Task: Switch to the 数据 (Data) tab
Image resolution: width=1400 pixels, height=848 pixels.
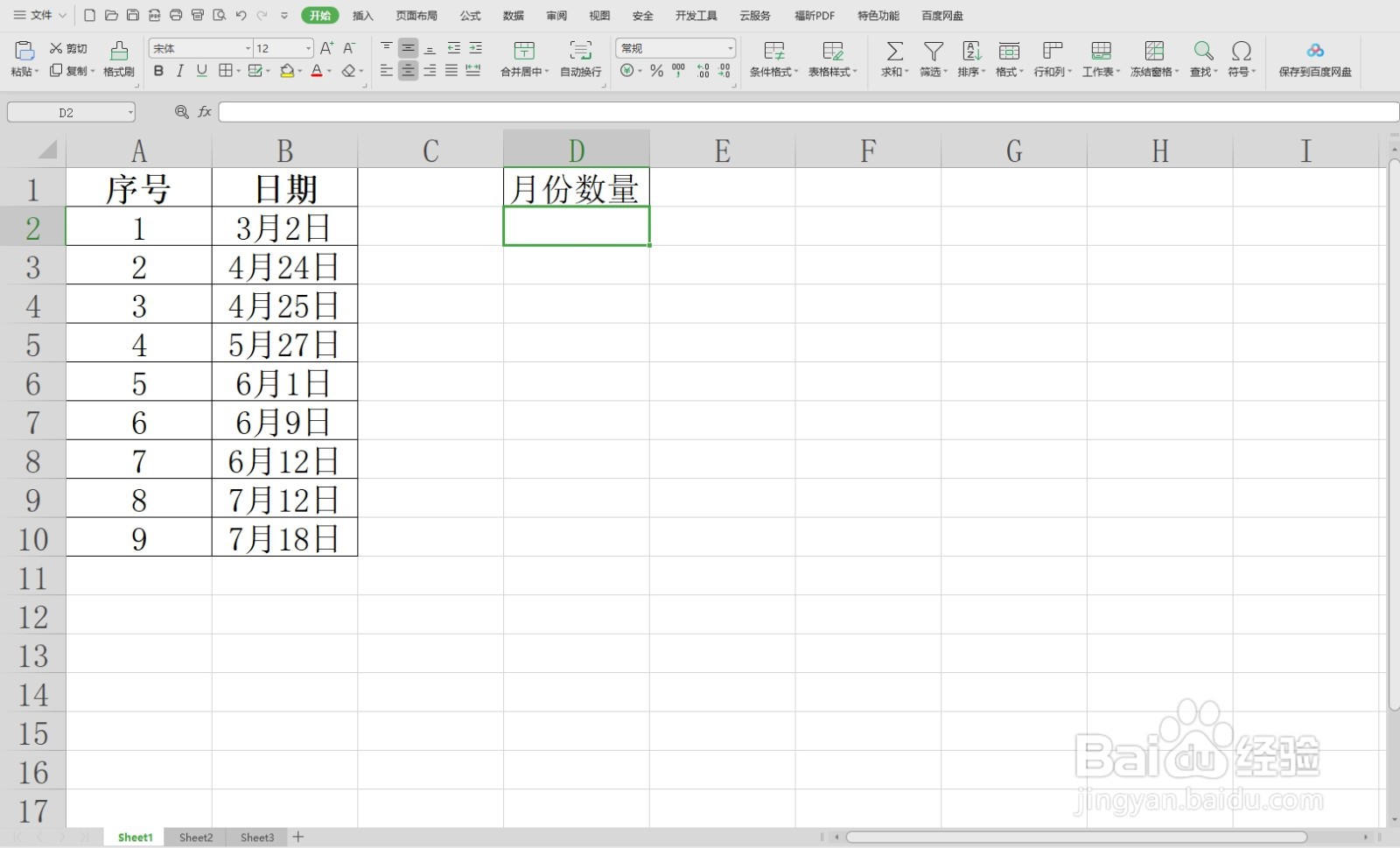Action: [x=514, y=16]
